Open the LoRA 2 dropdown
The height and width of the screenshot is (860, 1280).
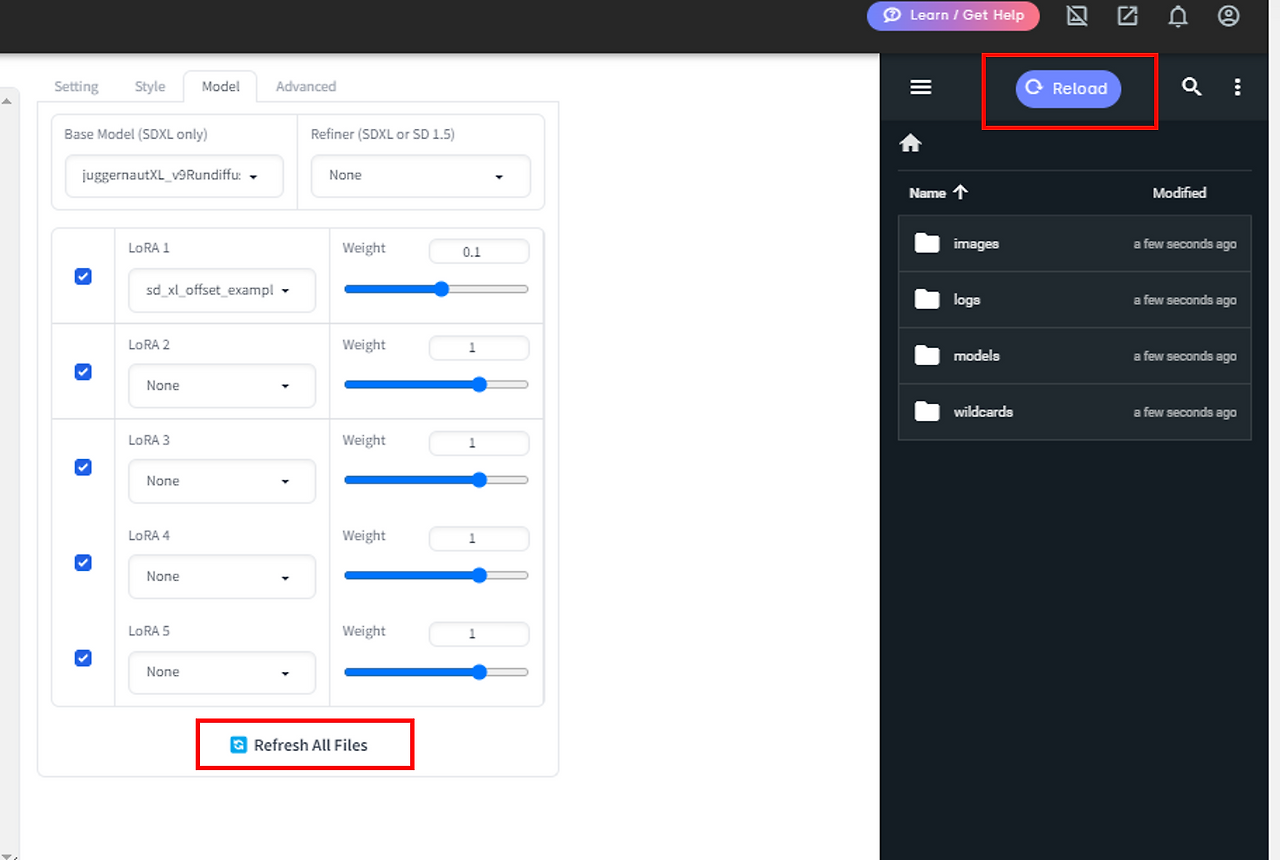click(222, 385)
